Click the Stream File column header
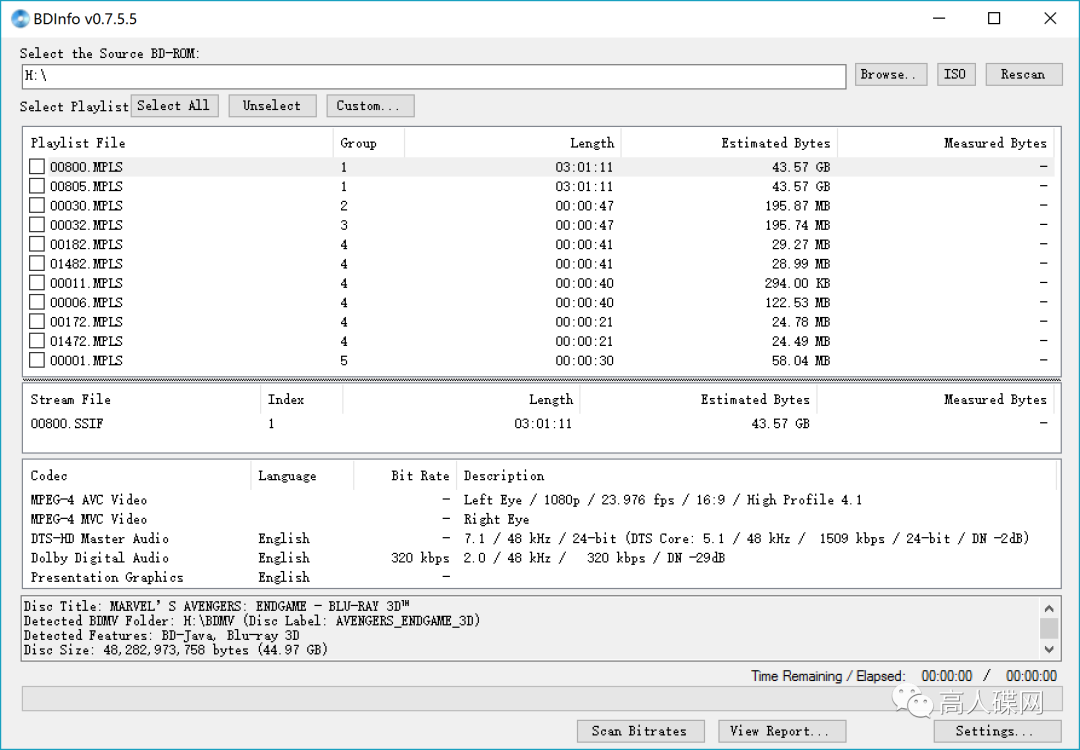This screenshot has width=1080, height=750. click(142, 399)
